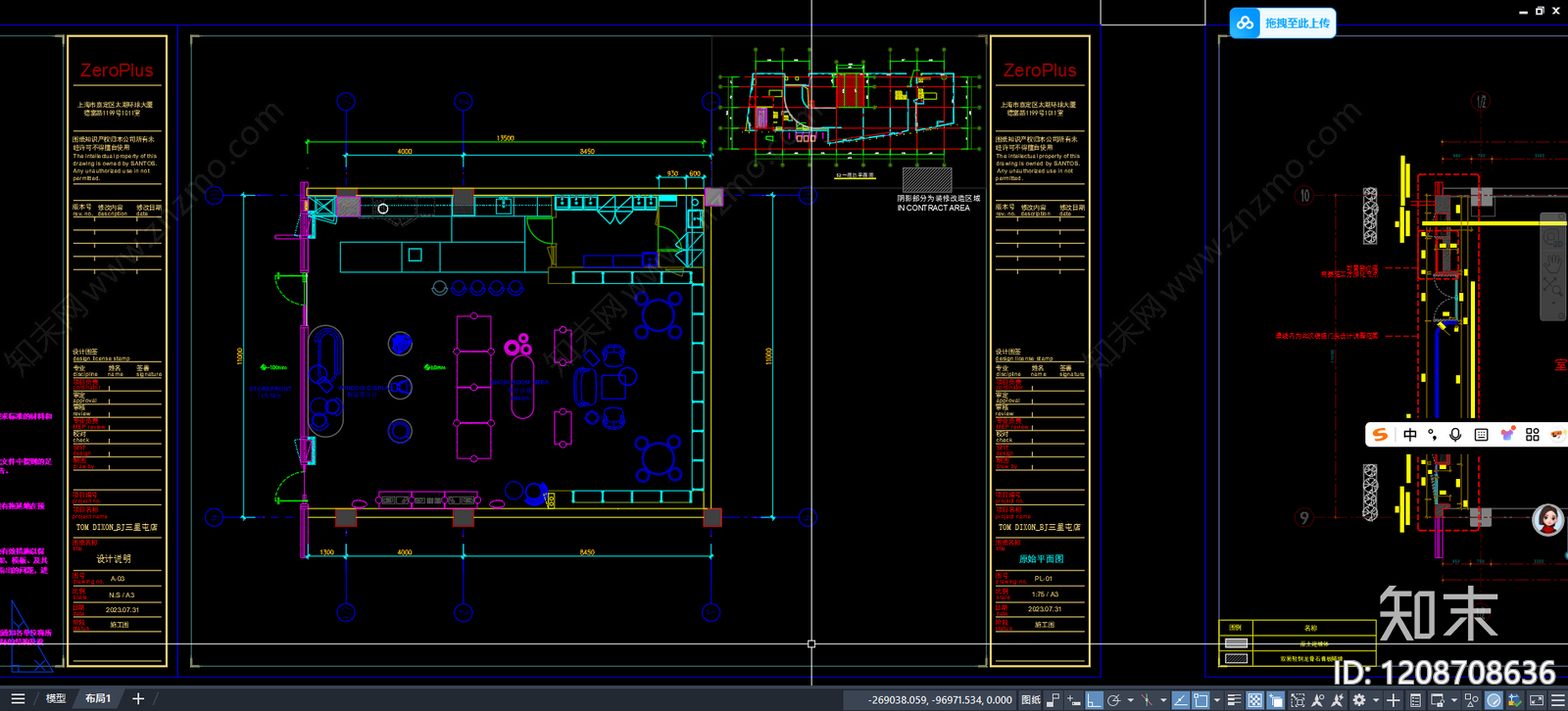
Task: Open workspace switching dropdown arrow
Action: [1376, 700]
